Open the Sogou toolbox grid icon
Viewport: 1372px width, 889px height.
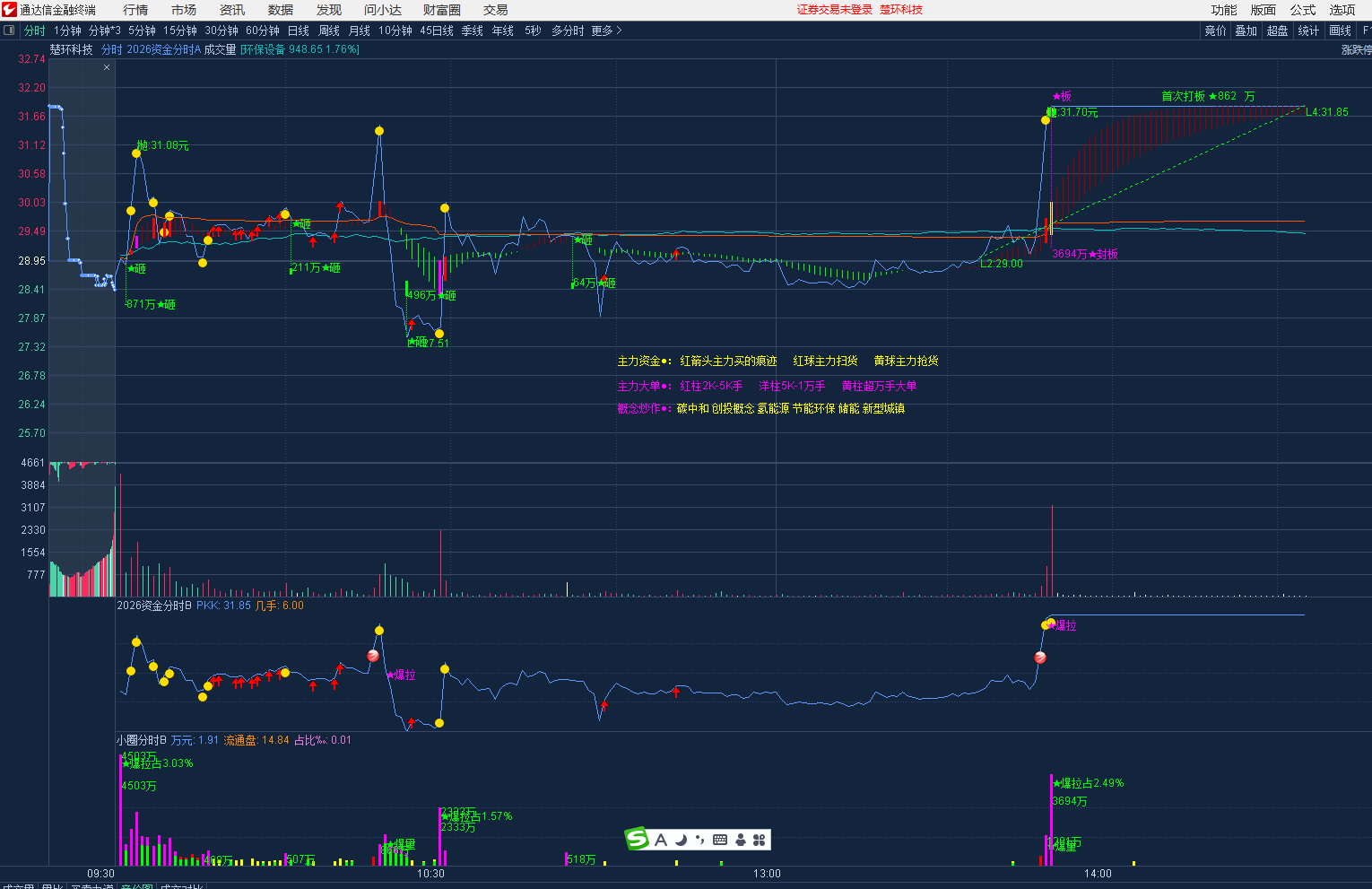pyautogui.click(x=759, y=840)
